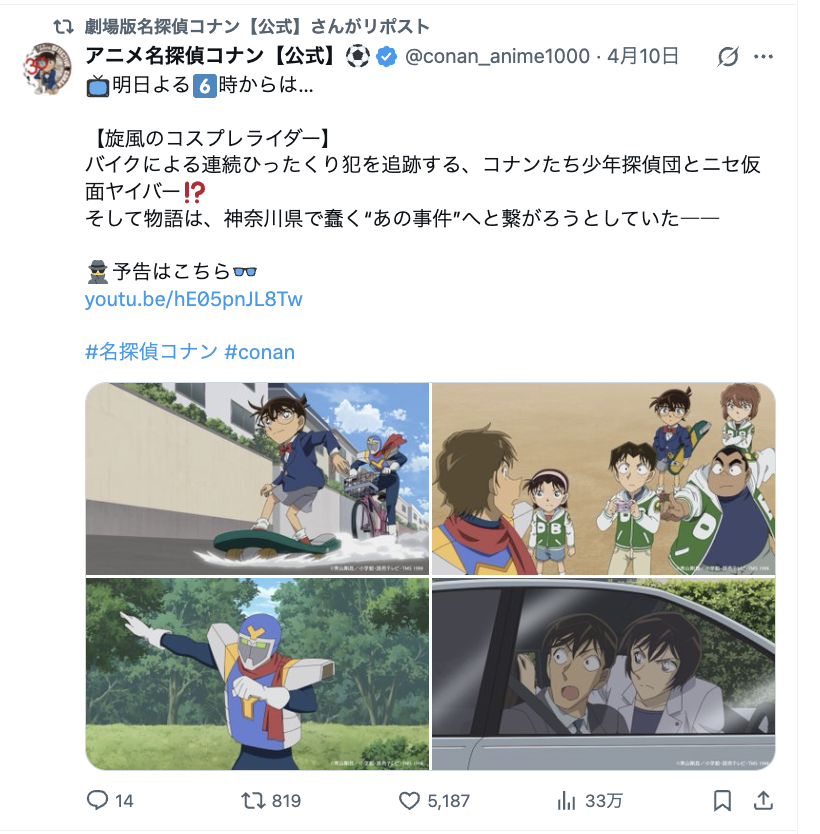Screen dimensions: 820x834
Task: Open the アニメ名探偵コナン【公式】 display name
Action: tap(211, 56)
